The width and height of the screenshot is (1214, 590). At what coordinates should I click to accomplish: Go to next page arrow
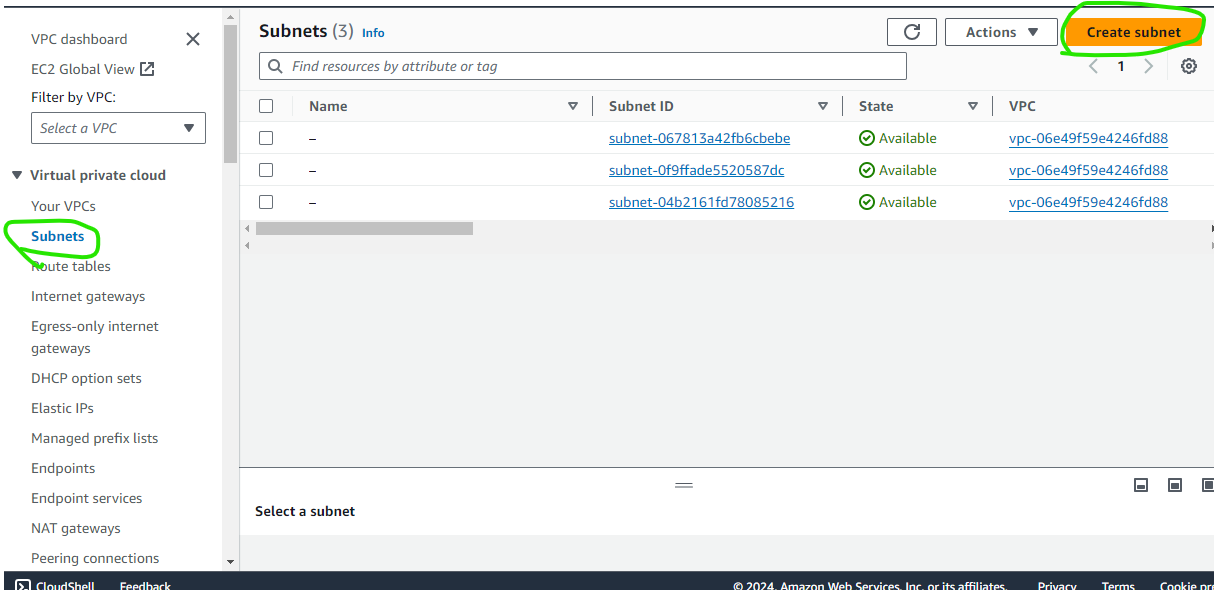(x=1148, y=66)
